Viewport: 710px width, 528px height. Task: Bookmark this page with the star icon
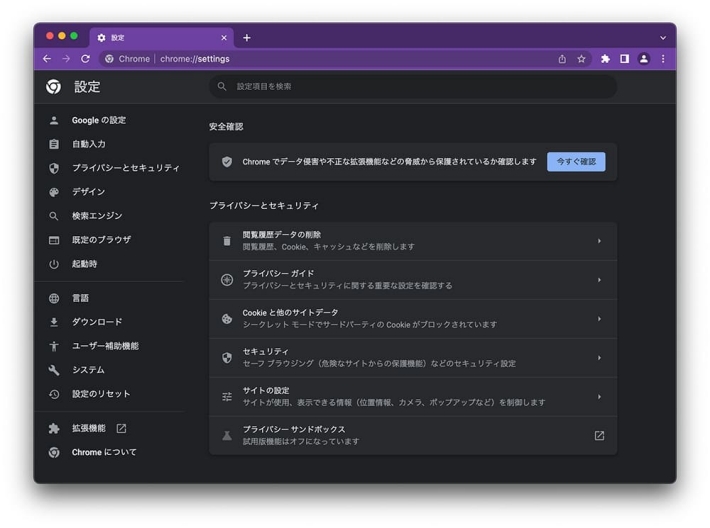pyautogui.click(x=581, y=59)
